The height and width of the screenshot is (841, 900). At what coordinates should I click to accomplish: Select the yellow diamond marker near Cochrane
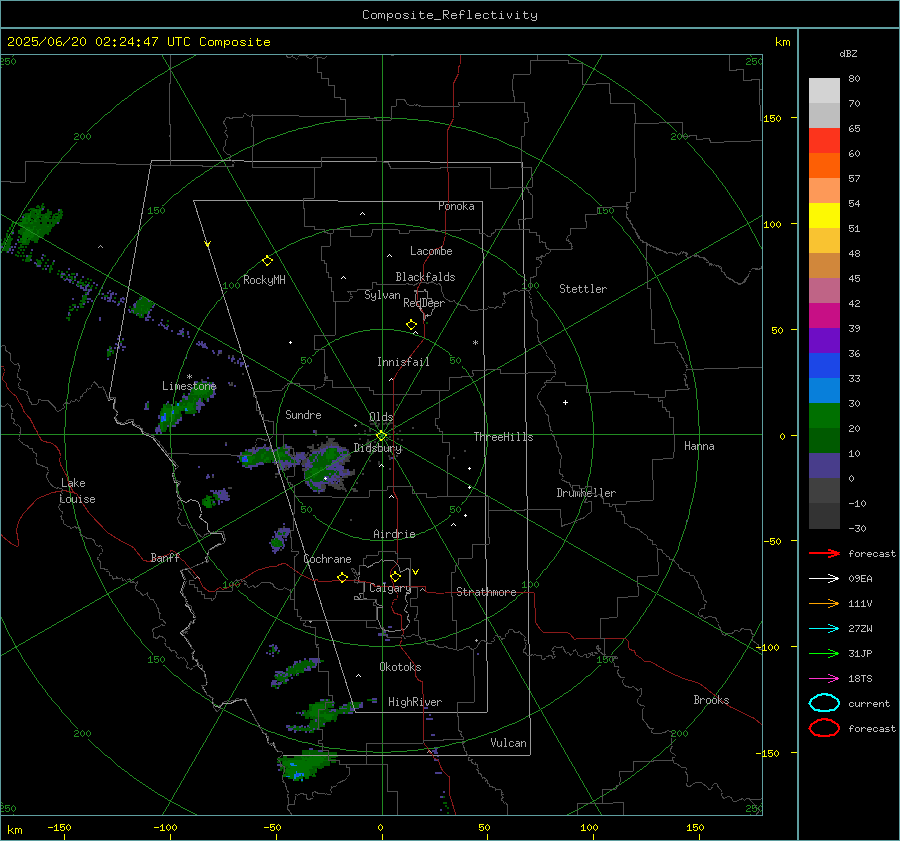tap(342, 577)
